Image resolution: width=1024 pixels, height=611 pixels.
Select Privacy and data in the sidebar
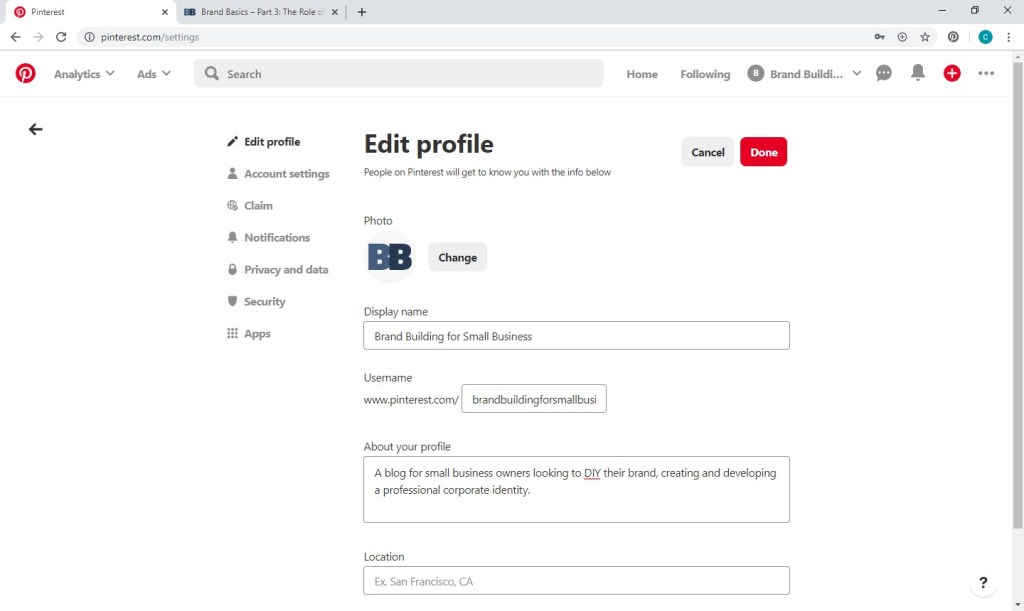285,270
